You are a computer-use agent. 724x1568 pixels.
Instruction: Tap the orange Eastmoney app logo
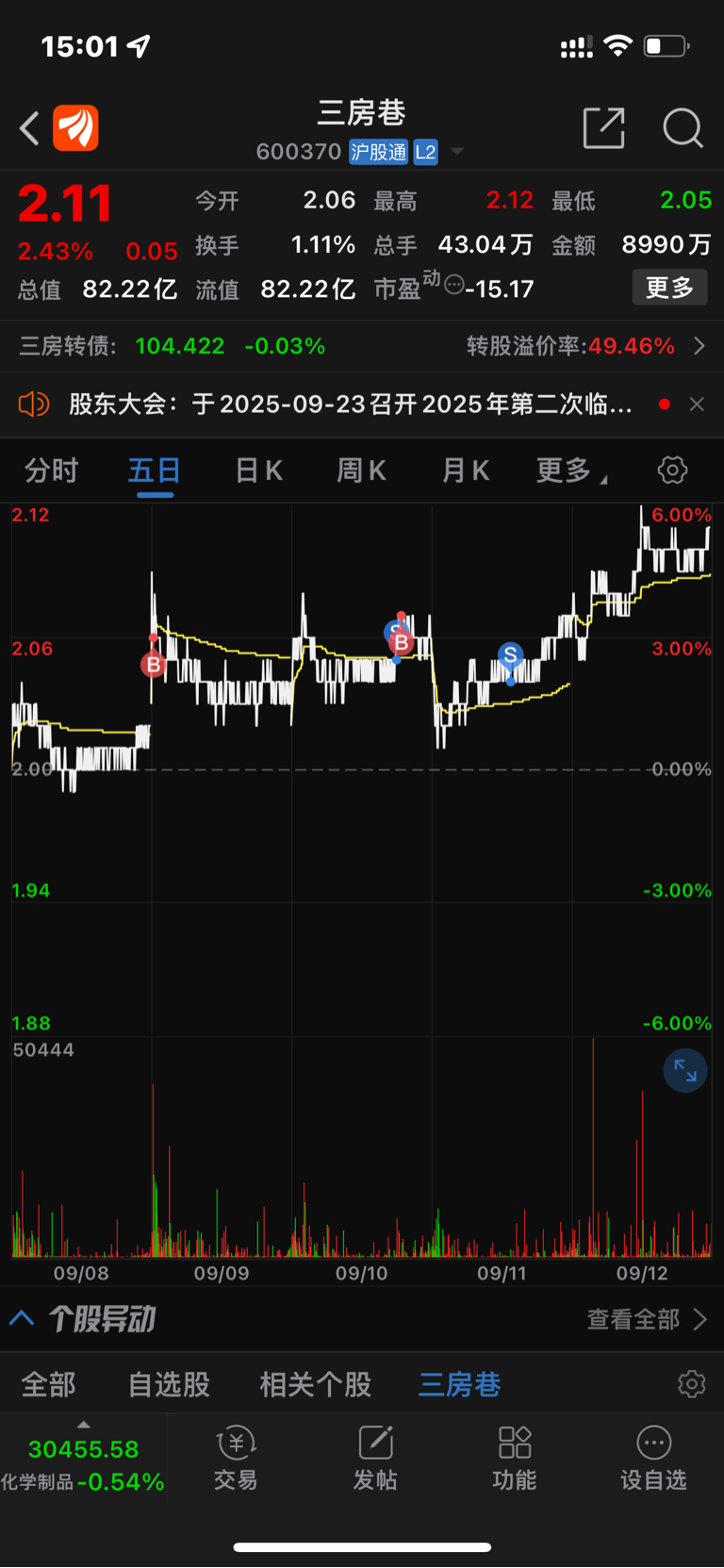75,128
